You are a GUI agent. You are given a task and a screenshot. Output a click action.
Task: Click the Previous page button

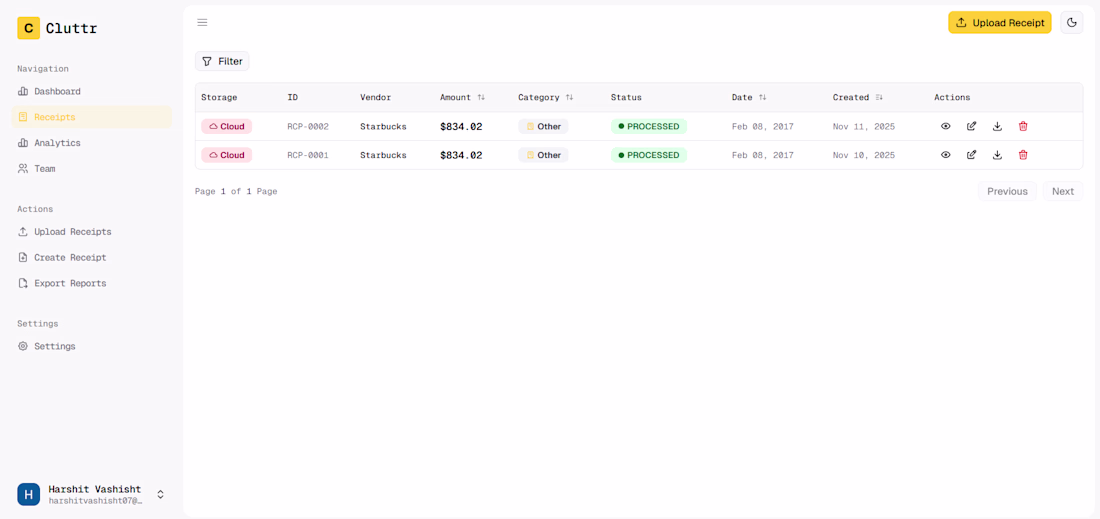coord(1007,191)
